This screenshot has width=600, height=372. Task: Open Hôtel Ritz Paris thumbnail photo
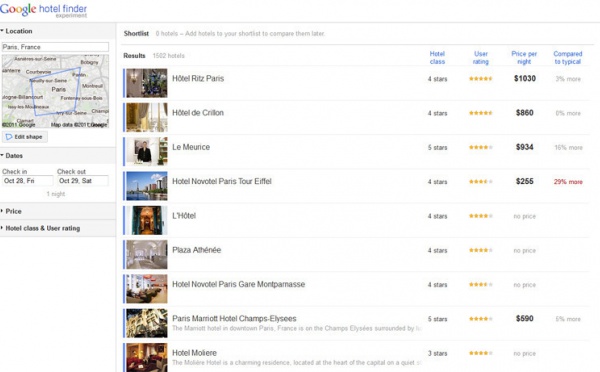click(x=147, y=83)
